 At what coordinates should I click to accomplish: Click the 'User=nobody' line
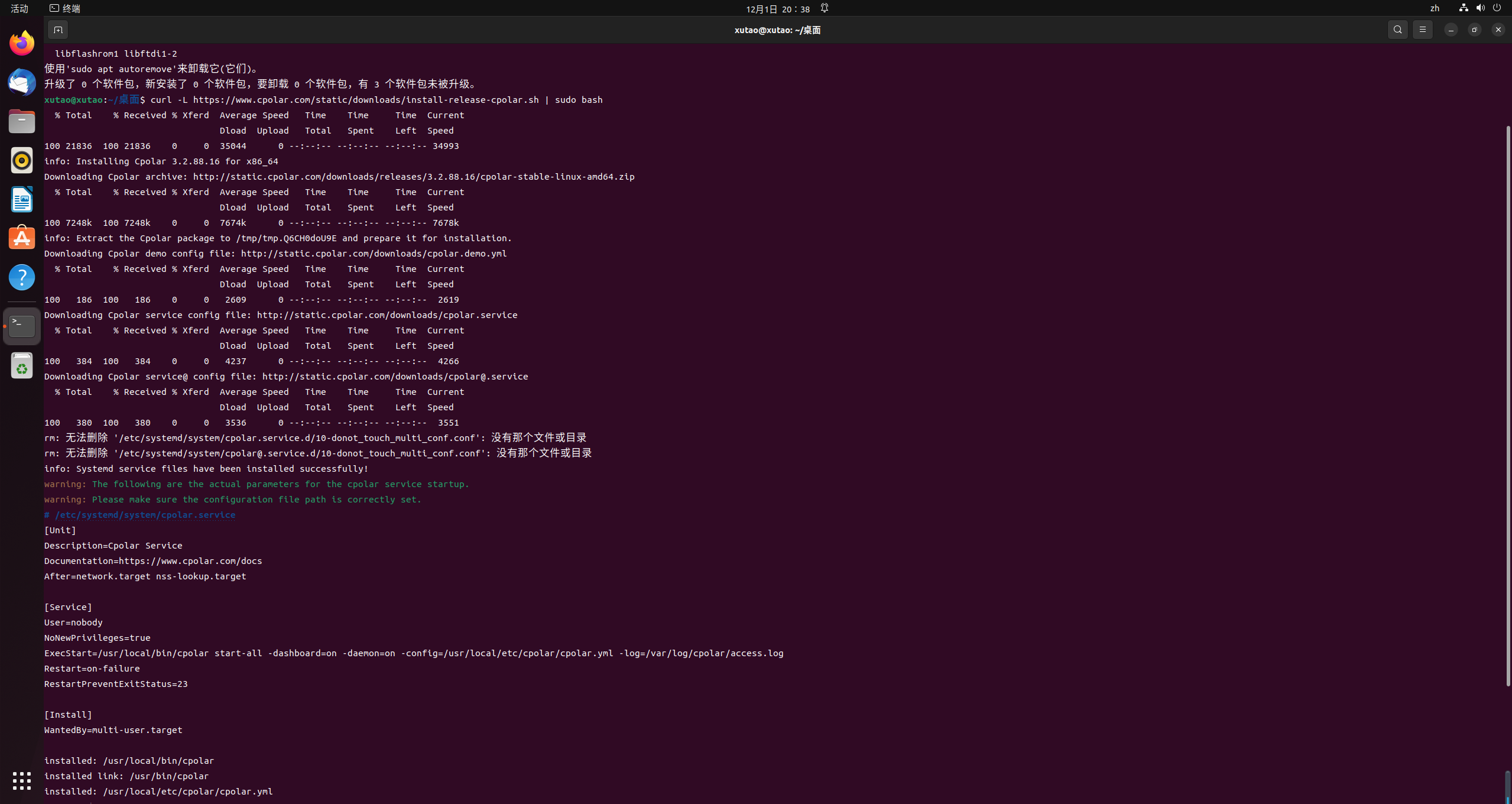[73, 623]
